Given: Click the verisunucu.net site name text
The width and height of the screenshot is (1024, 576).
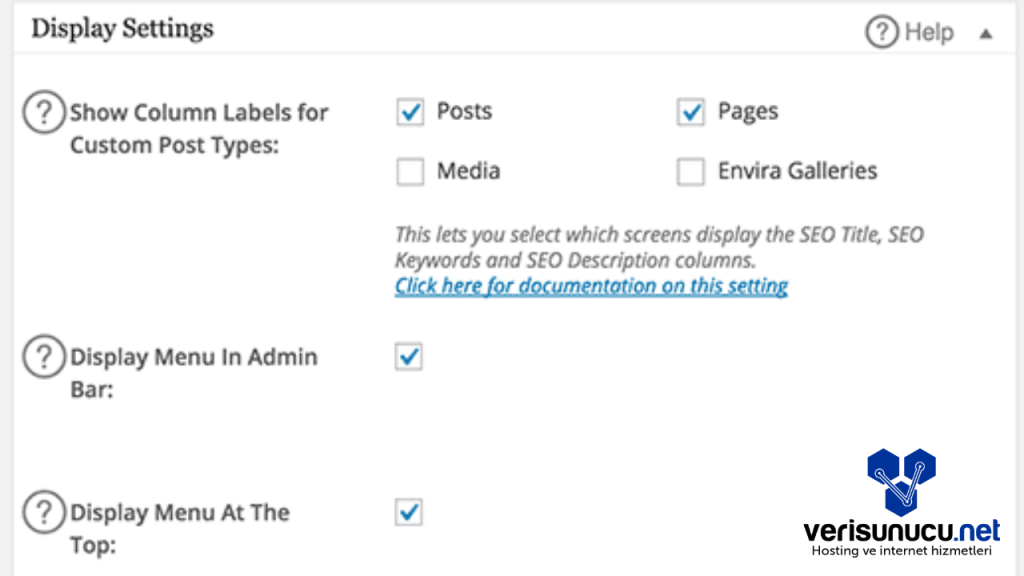Looking at the screenshot, I should [901, 530].
